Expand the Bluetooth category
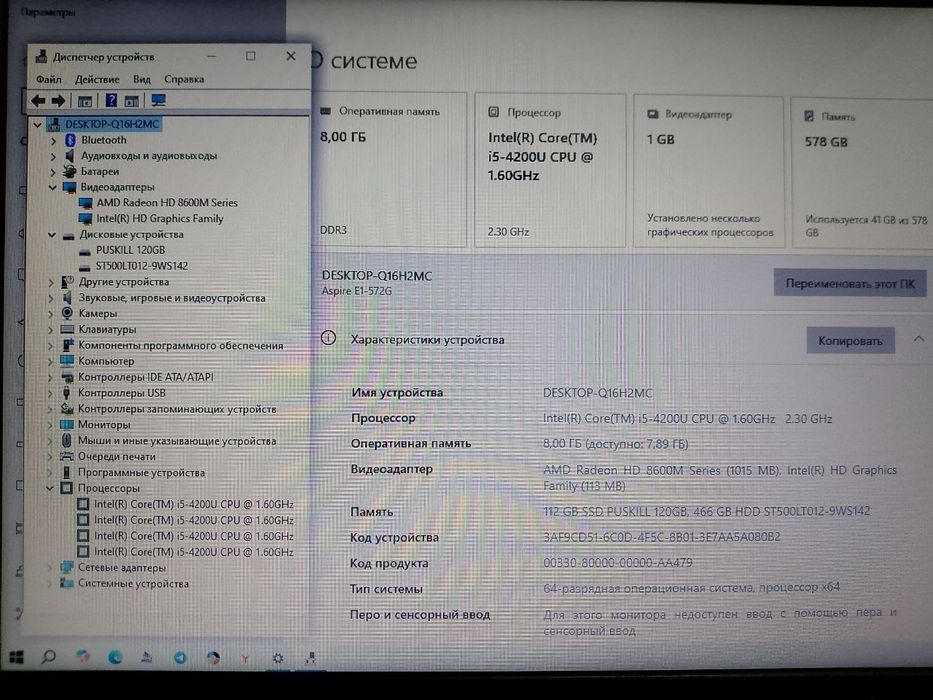 tap(53, 140)
